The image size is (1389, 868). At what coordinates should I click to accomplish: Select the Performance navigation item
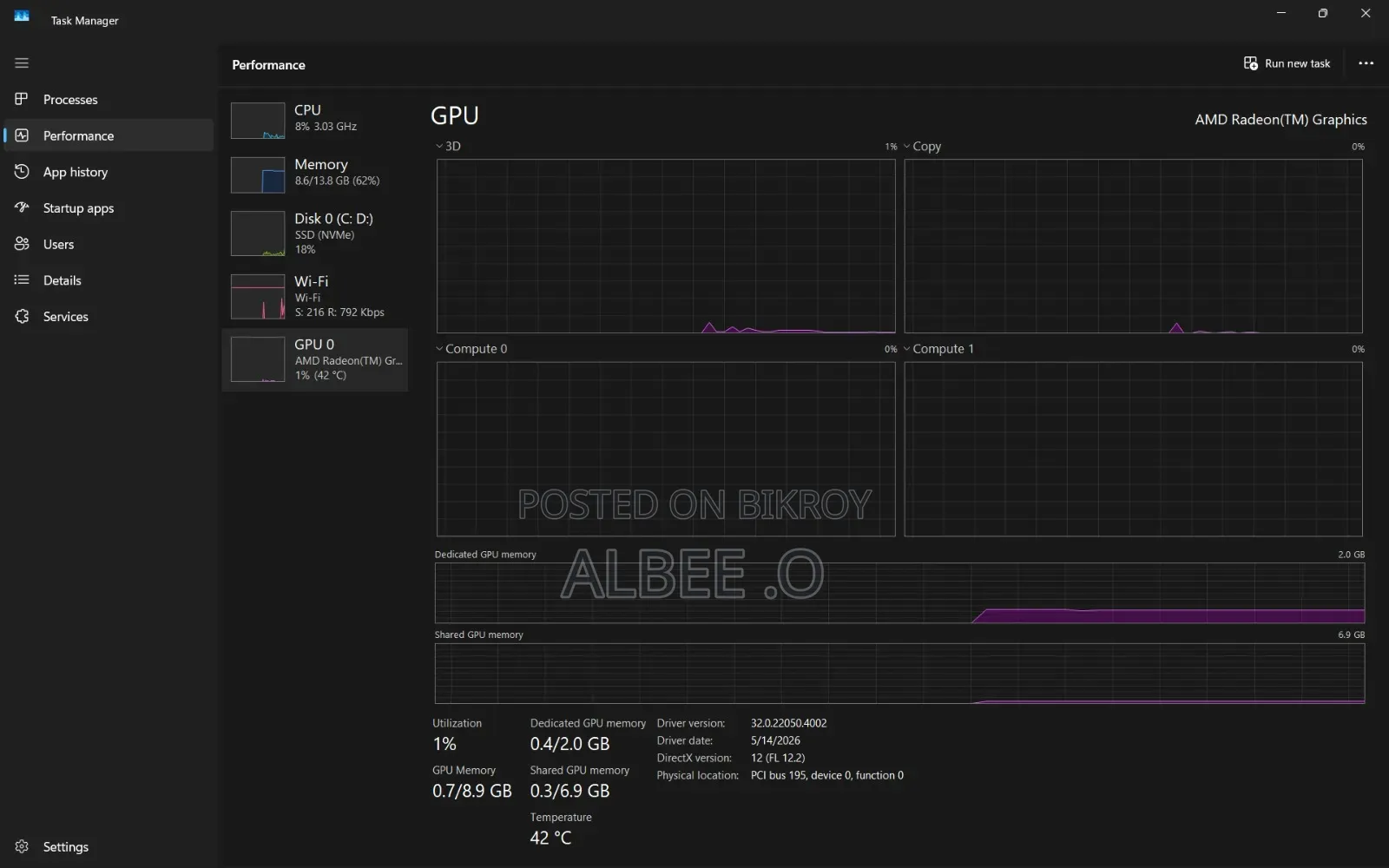pos(109,135)
